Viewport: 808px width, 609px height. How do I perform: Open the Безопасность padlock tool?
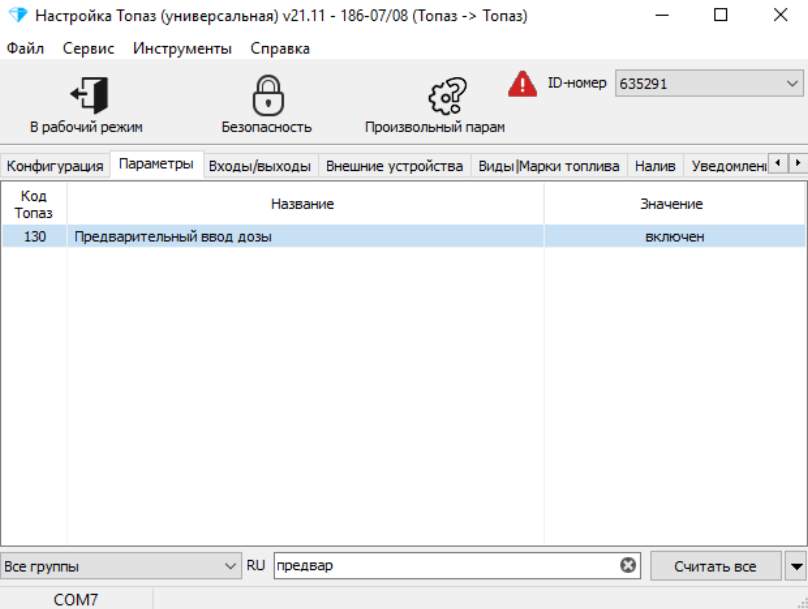pyautogui.click(x=267, y=106)
